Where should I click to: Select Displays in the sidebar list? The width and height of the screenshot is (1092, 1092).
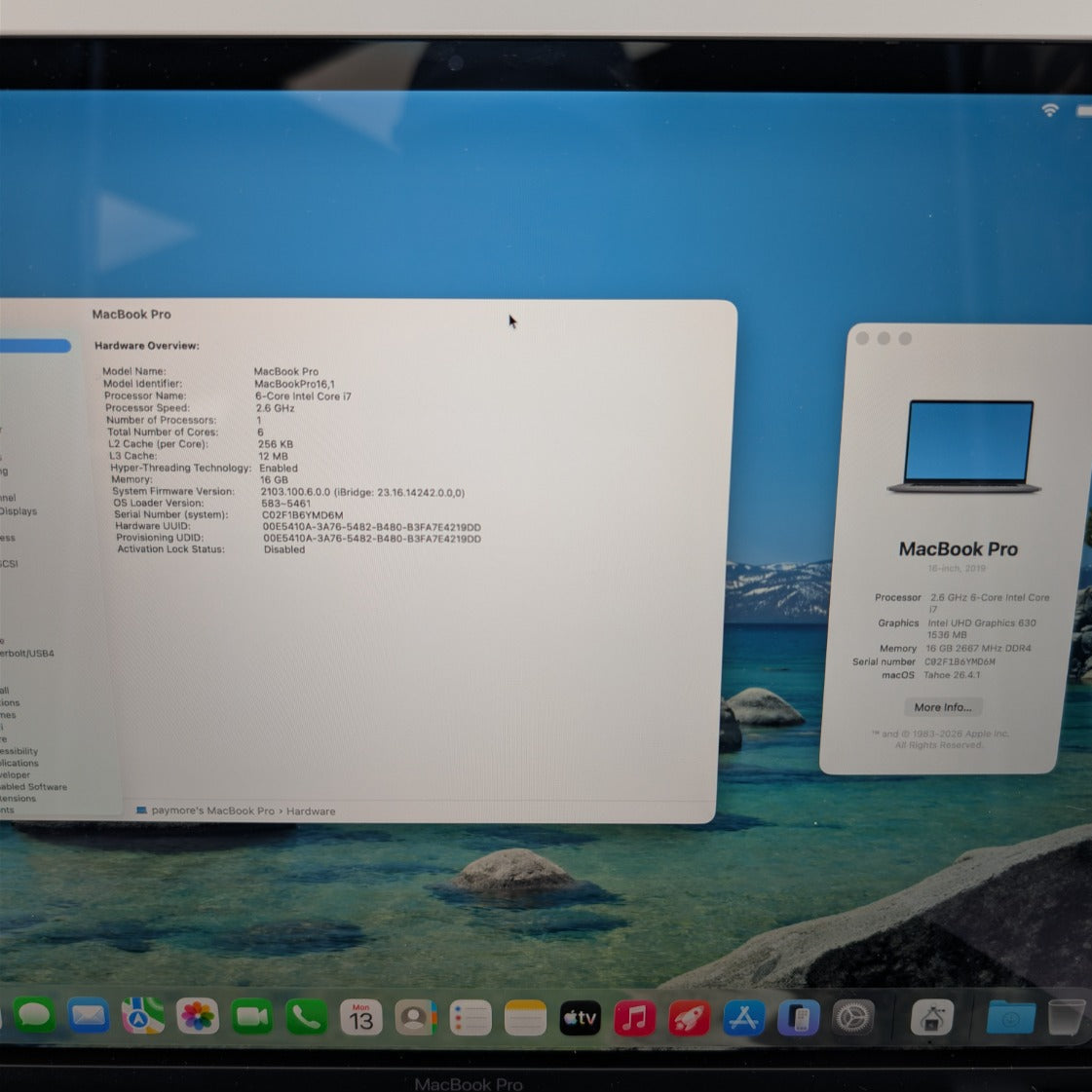point(18,511)
